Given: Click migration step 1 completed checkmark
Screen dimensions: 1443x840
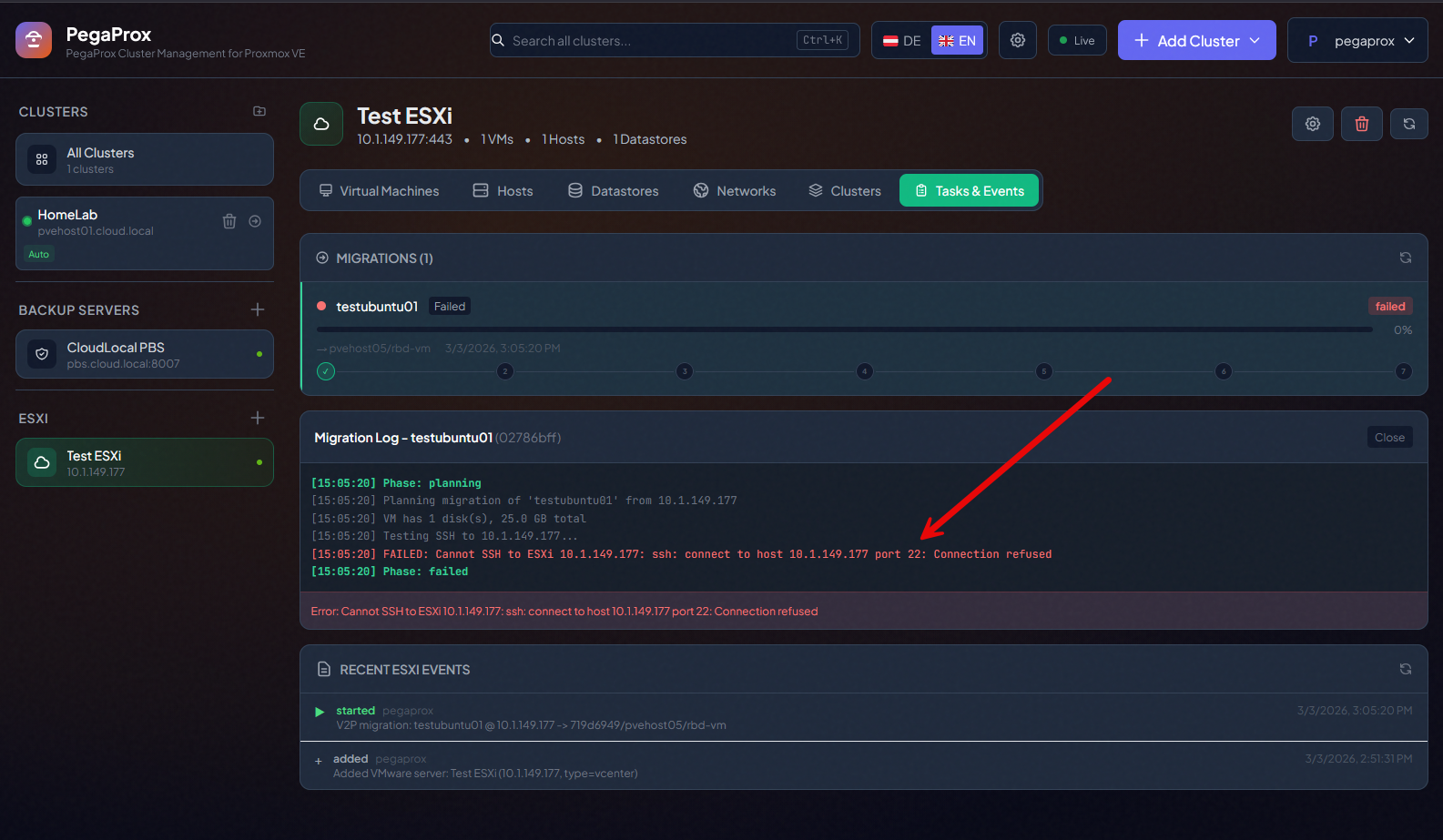Looking at the screenshot, I should pos(326,371).
